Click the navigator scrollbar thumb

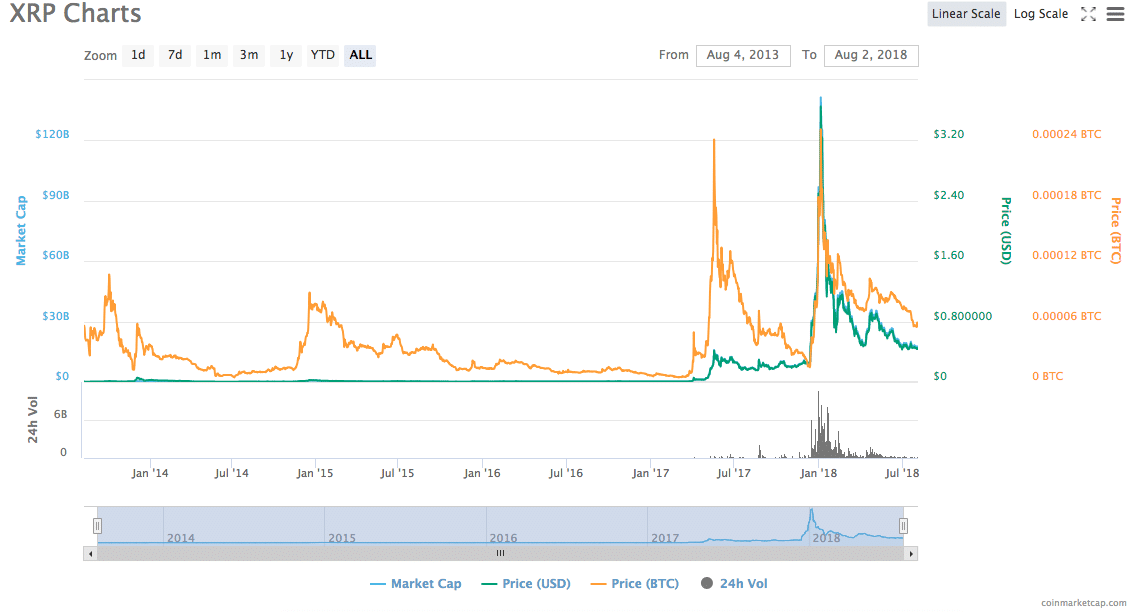coord(500,552)
